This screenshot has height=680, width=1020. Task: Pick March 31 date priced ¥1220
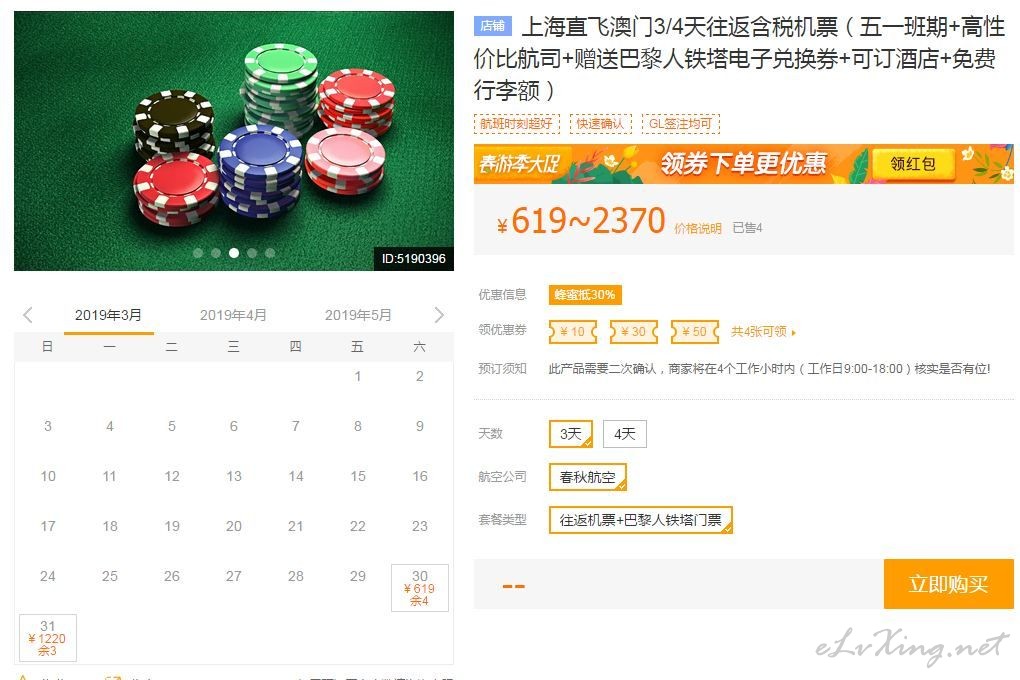[47, 638]
